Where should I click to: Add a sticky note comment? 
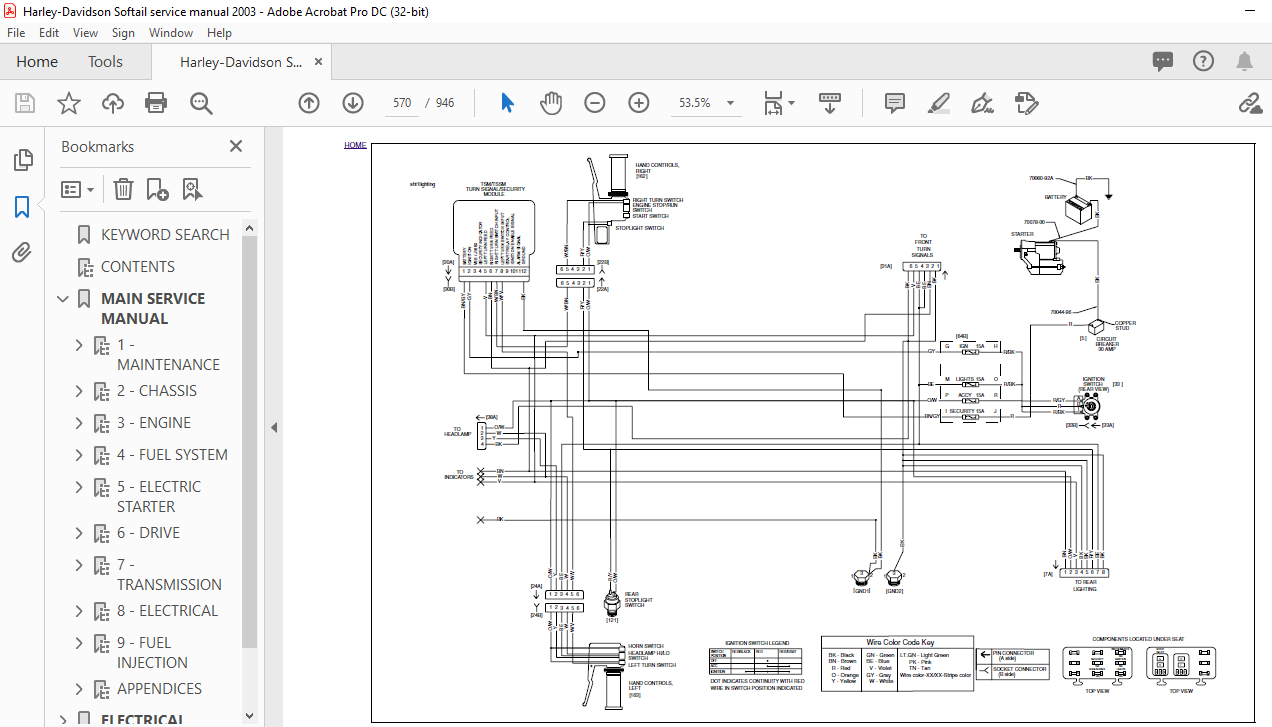click(895, 103)
